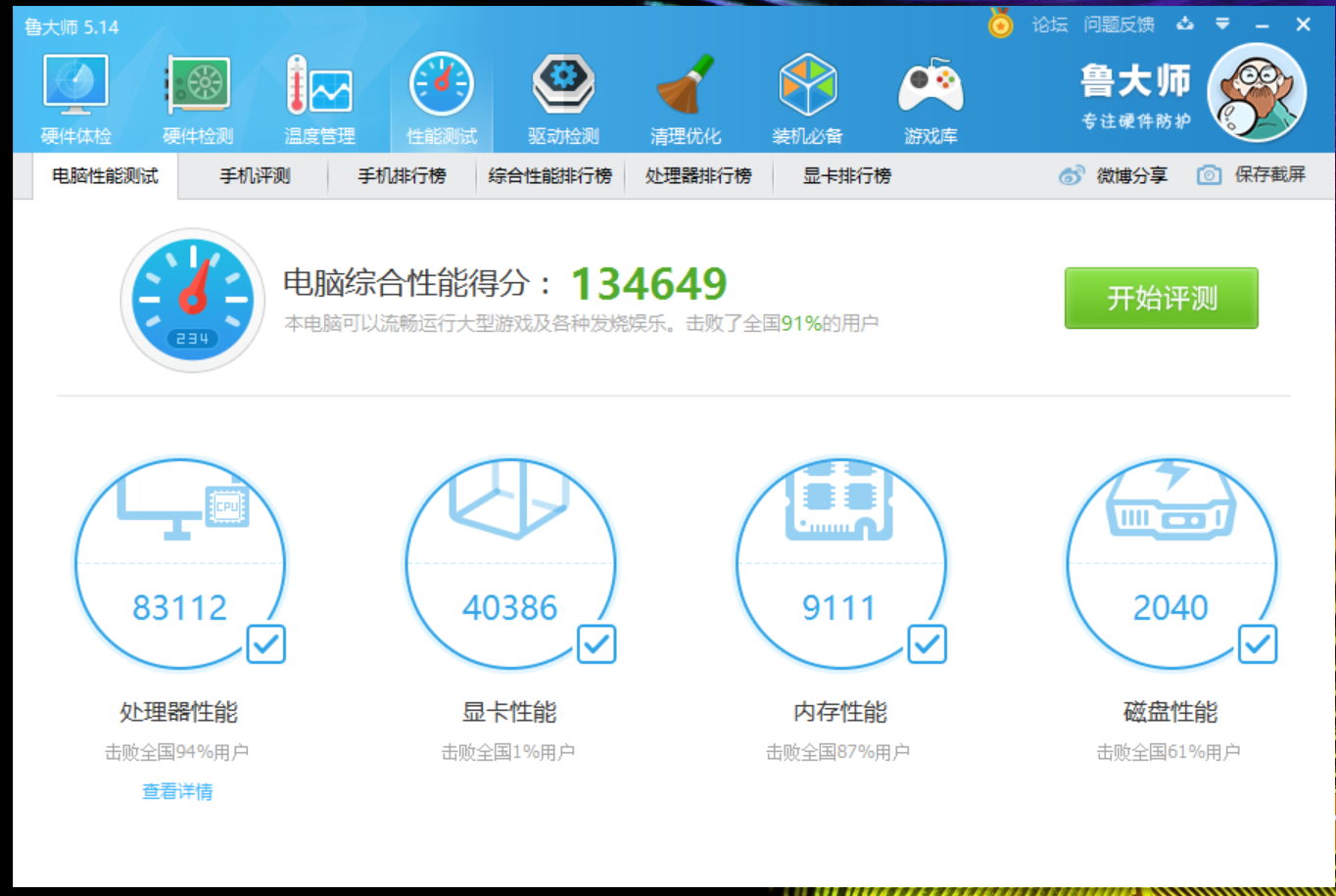The width and height of the screenshot is (1336, 896).
Task: Click the 处理器性能 label
Action: [179, 712]
